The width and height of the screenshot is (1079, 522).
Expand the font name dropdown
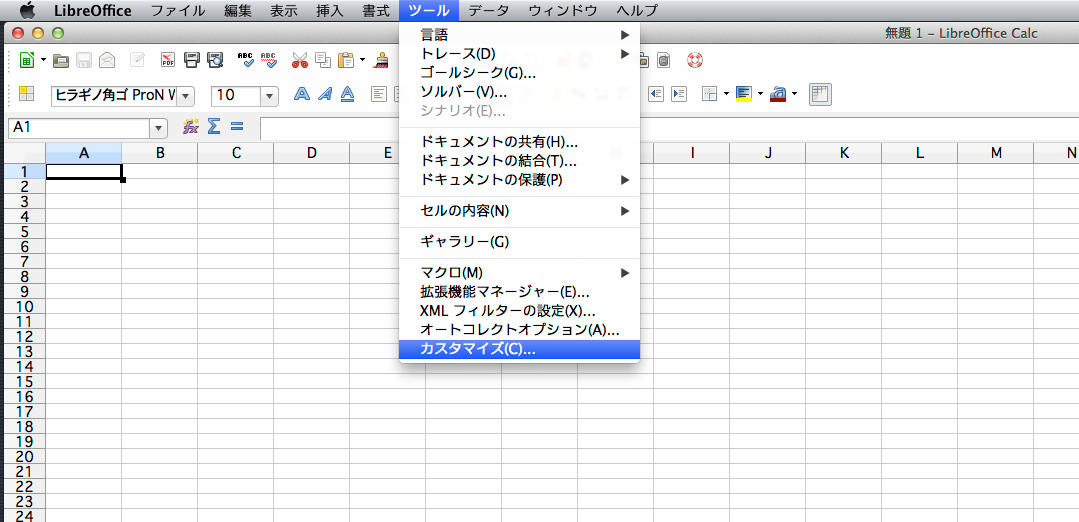(185, 95)
